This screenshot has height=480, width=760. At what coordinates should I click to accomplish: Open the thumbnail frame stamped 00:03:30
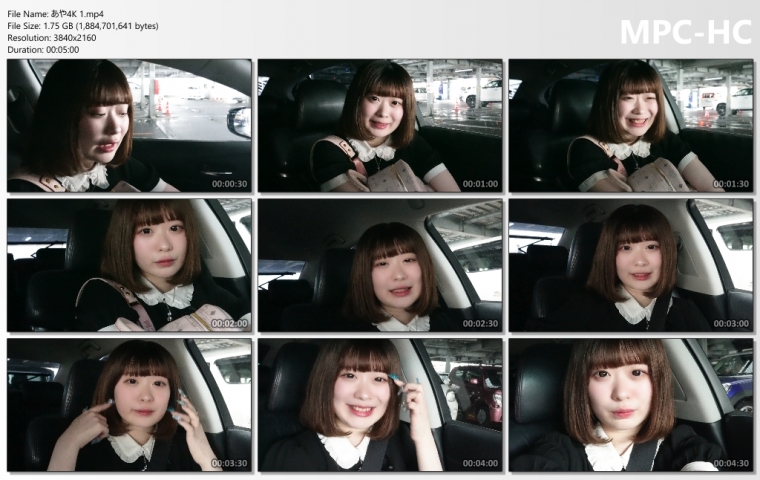coord(129,405)
